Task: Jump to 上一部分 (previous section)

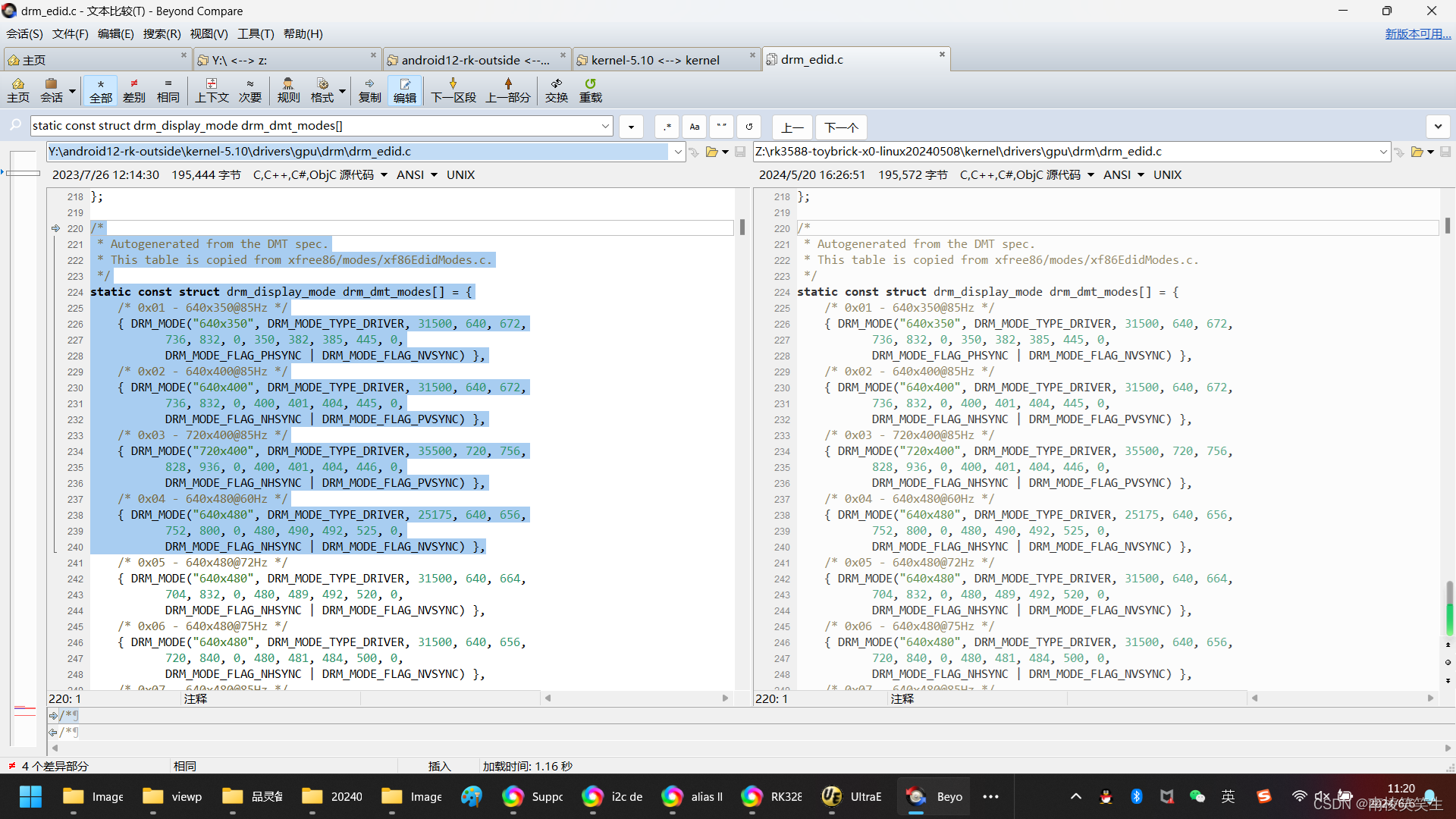Action: pyautogui.click(x=508, y=90)
